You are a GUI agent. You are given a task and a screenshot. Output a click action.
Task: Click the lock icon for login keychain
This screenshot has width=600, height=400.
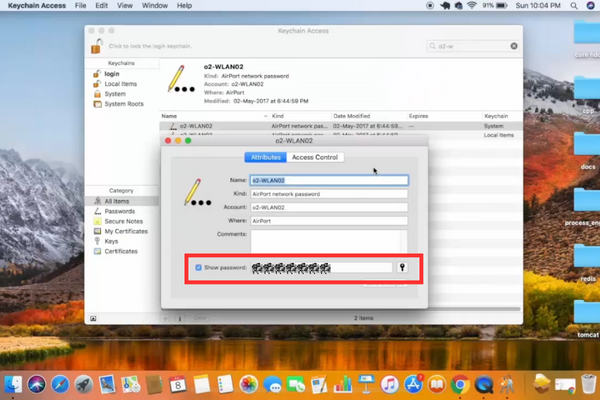click(x=97, y=46)
